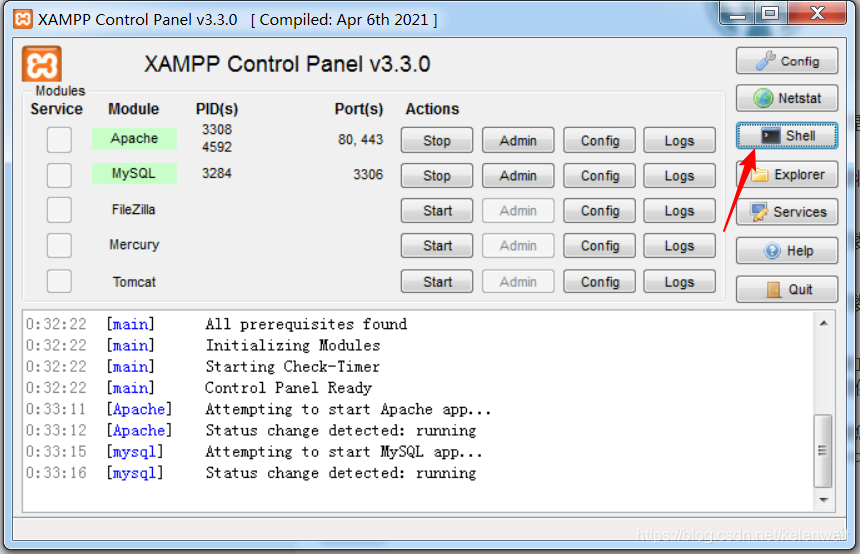Click the XAMPP logo in the panel header
The width and height of the screenshot is (860, 554).
point(42,64)
